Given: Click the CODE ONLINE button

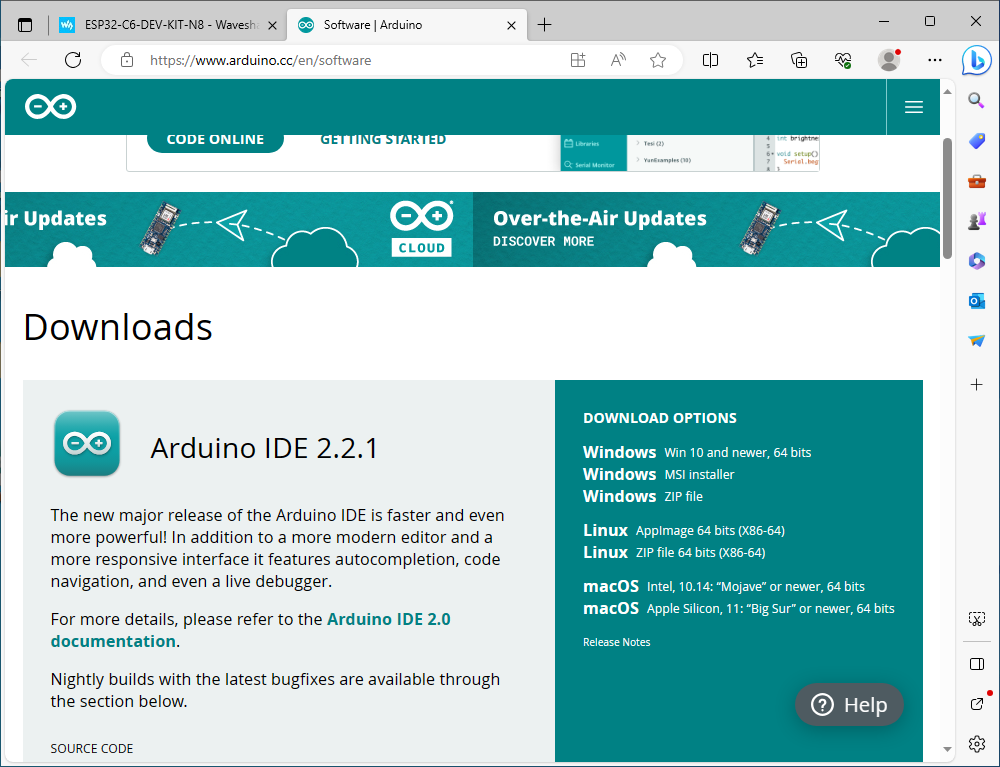Looking at the screenshot, I should pyautogui.click(x=216, y=140).
